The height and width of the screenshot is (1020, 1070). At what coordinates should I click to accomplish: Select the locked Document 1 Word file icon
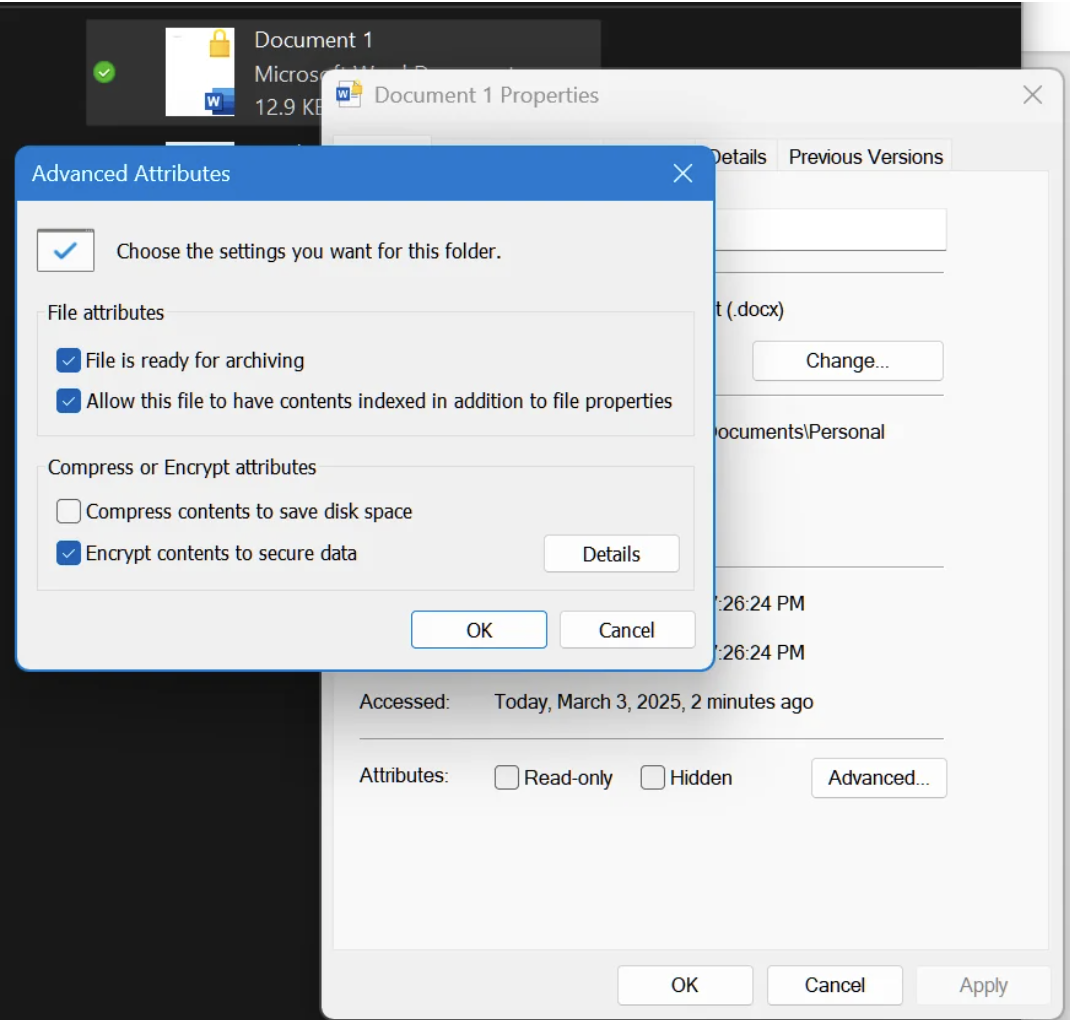200,72
